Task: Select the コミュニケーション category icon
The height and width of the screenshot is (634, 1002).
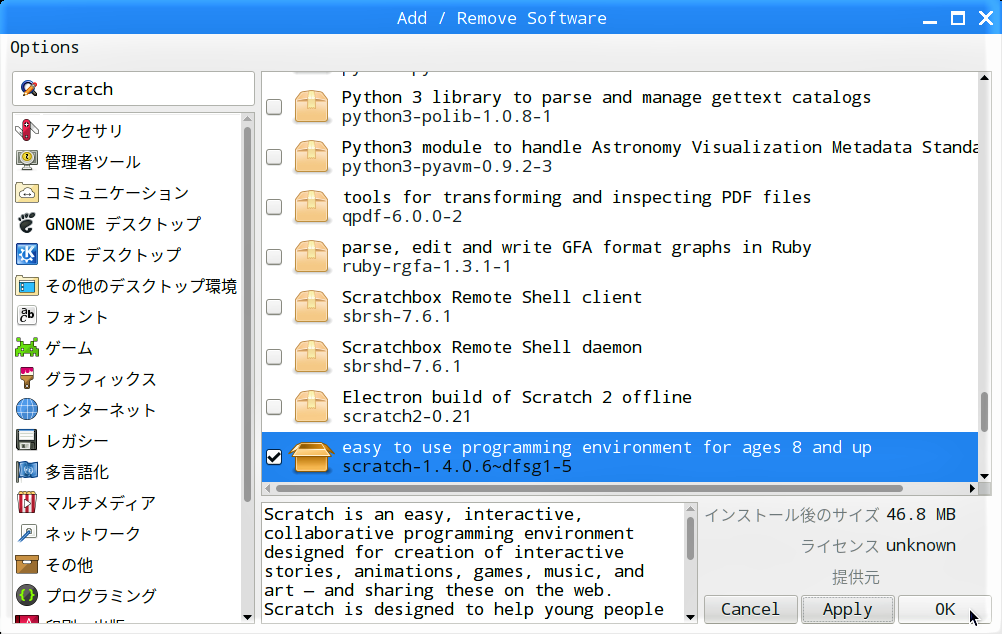Action: [x=27, y=192]
